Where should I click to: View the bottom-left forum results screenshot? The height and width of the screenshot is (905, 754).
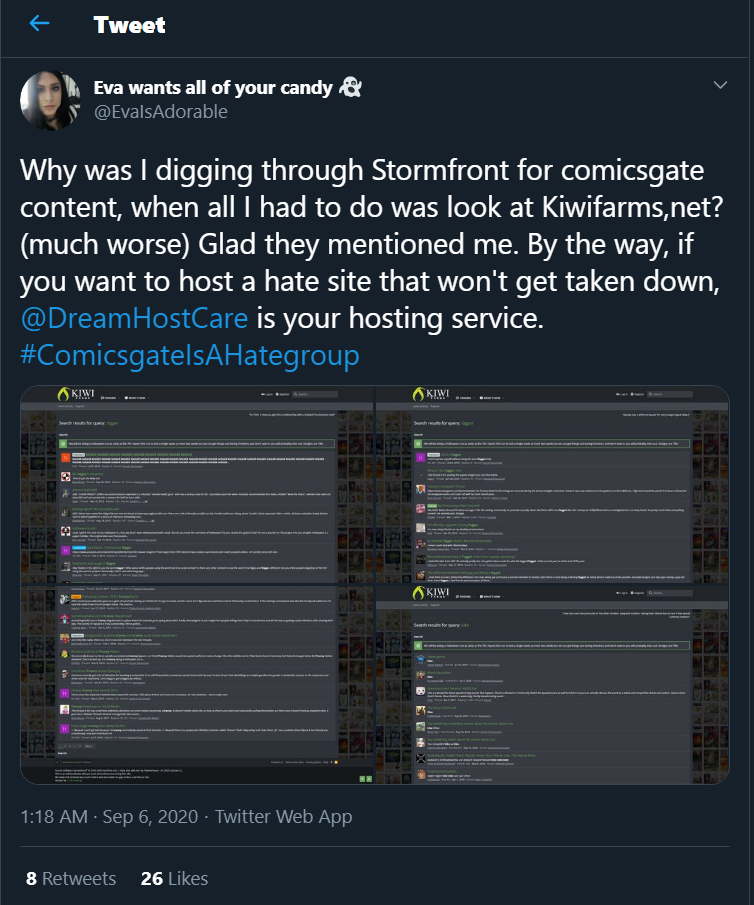coord(197,685)
